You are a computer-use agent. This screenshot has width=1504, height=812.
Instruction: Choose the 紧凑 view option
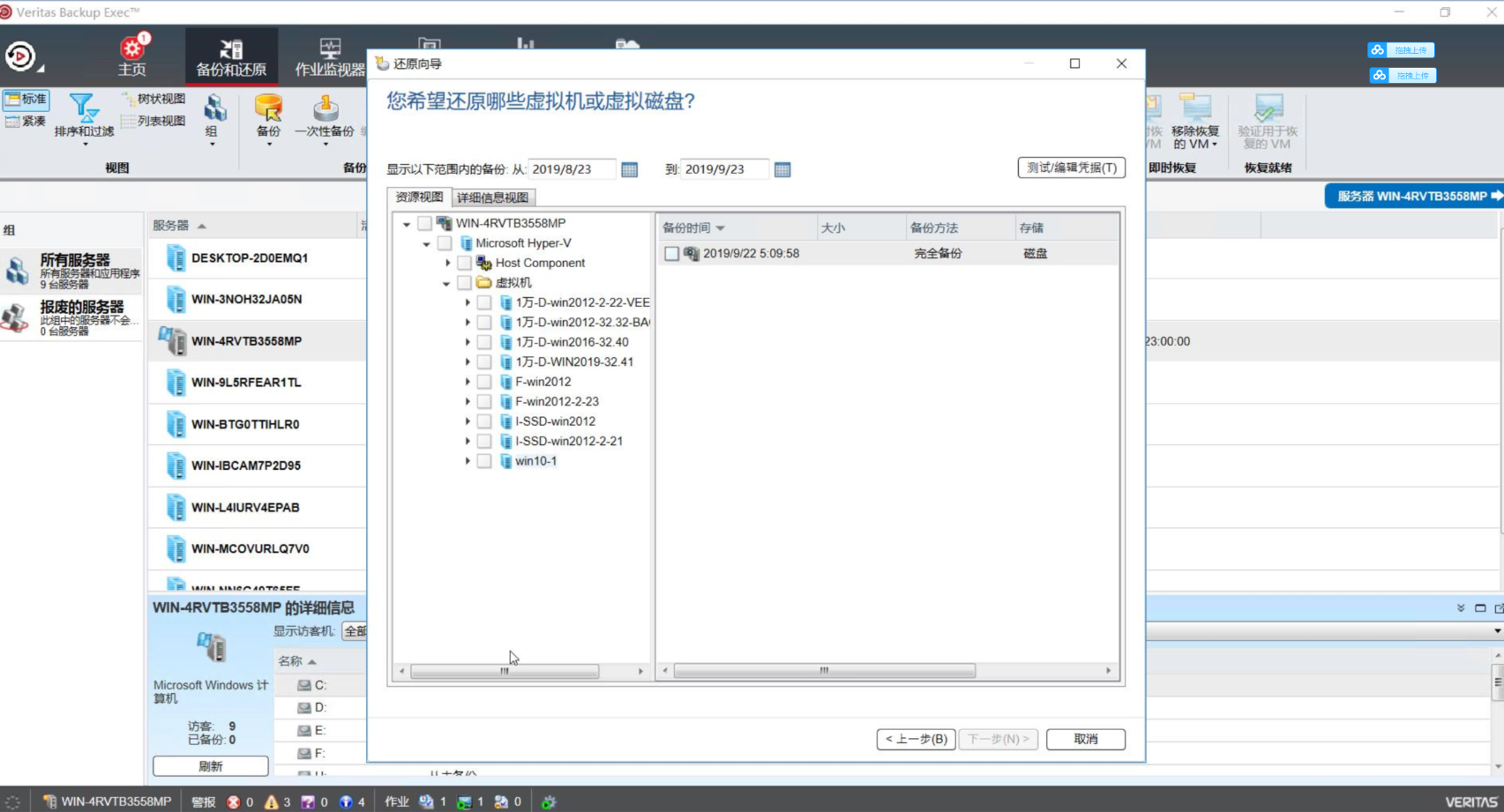tap(26, 121)
